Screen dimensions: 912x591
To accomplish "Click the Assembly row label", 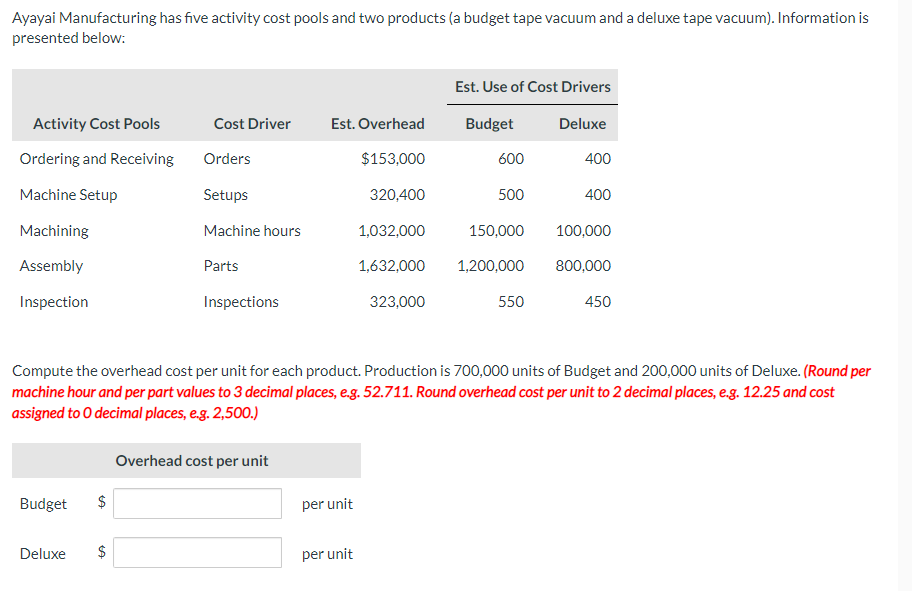I will [51, 265].
